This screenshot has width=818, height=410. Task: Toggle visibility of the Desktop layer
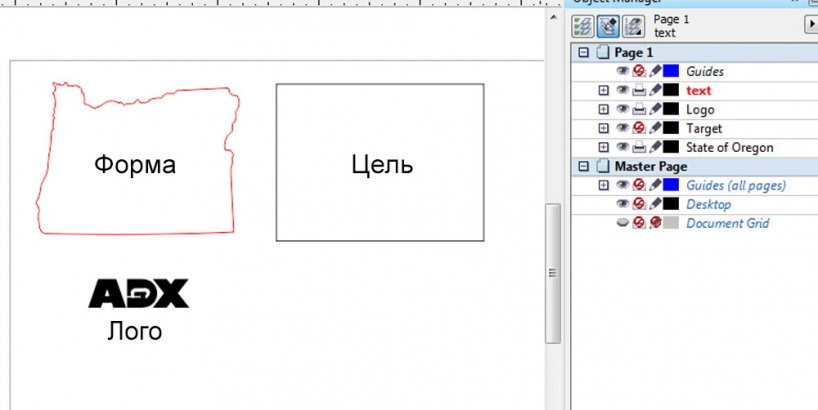(622, 204)
